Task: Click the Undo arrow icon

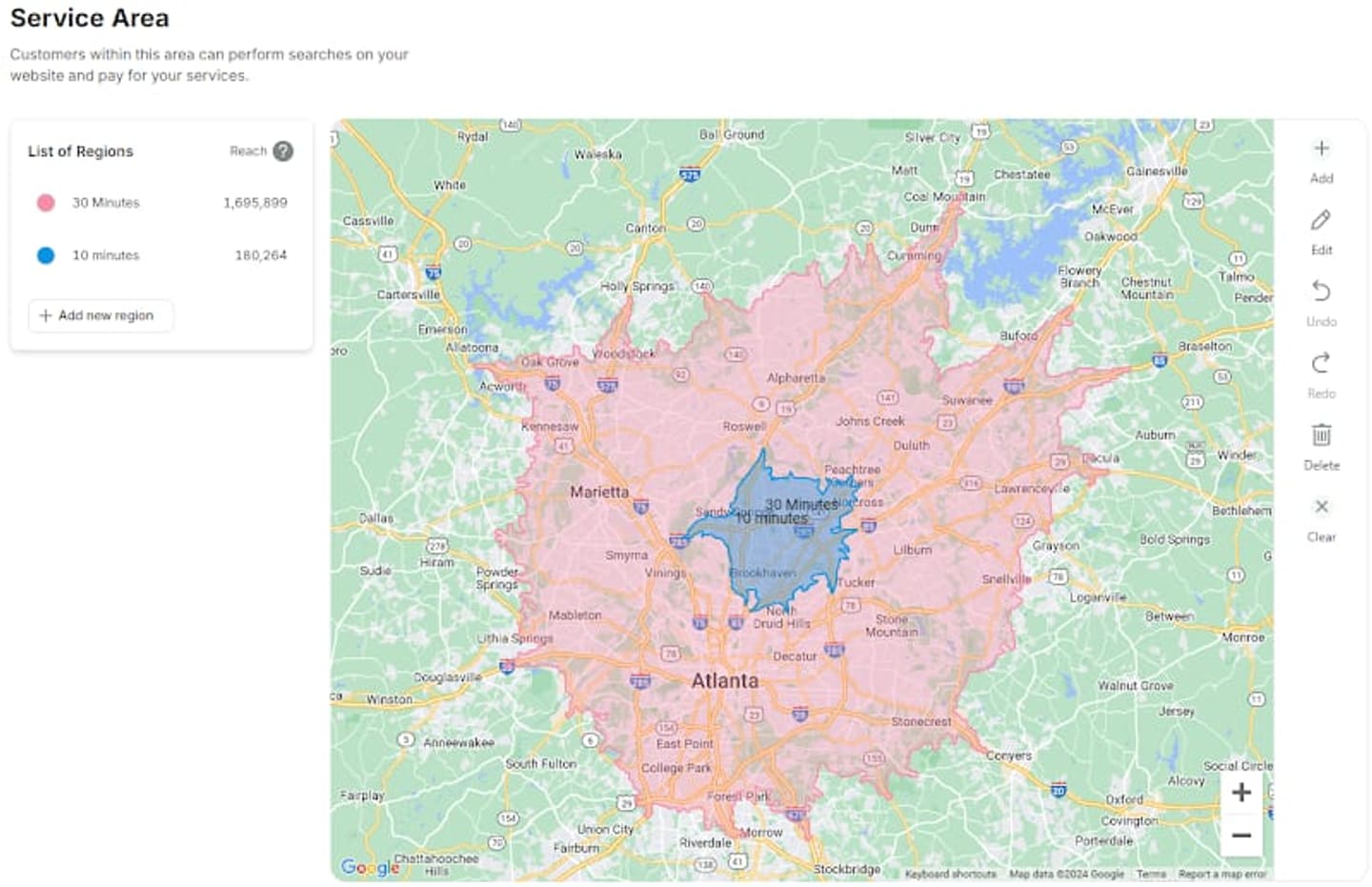Action: 1321,291
